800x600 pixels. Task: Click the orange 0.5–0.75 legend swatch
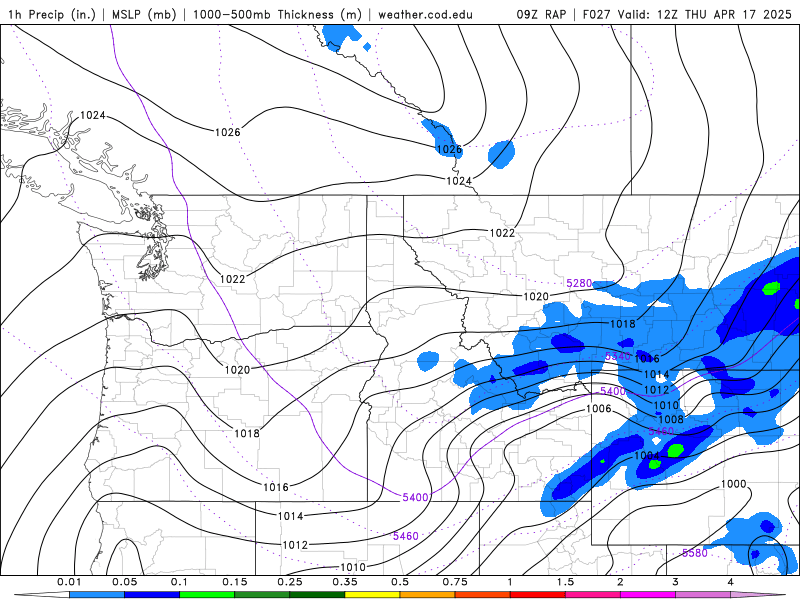coord(428,595)
